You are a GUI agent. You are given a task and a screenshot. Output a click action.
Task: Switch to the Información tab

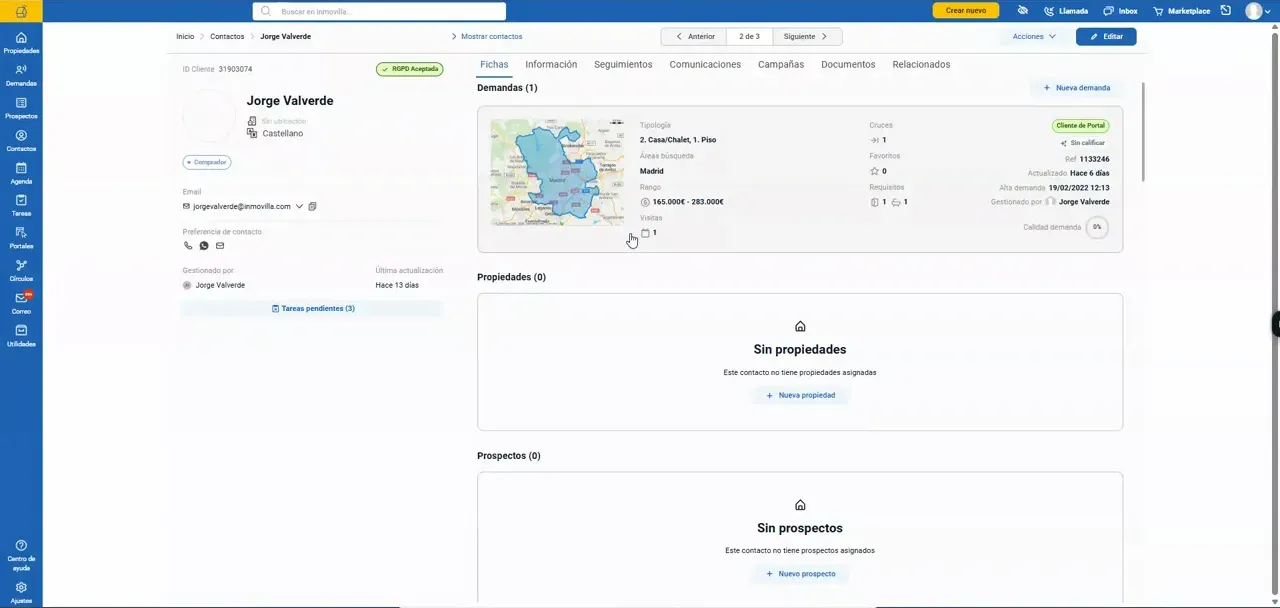click(x=551, y=65)
